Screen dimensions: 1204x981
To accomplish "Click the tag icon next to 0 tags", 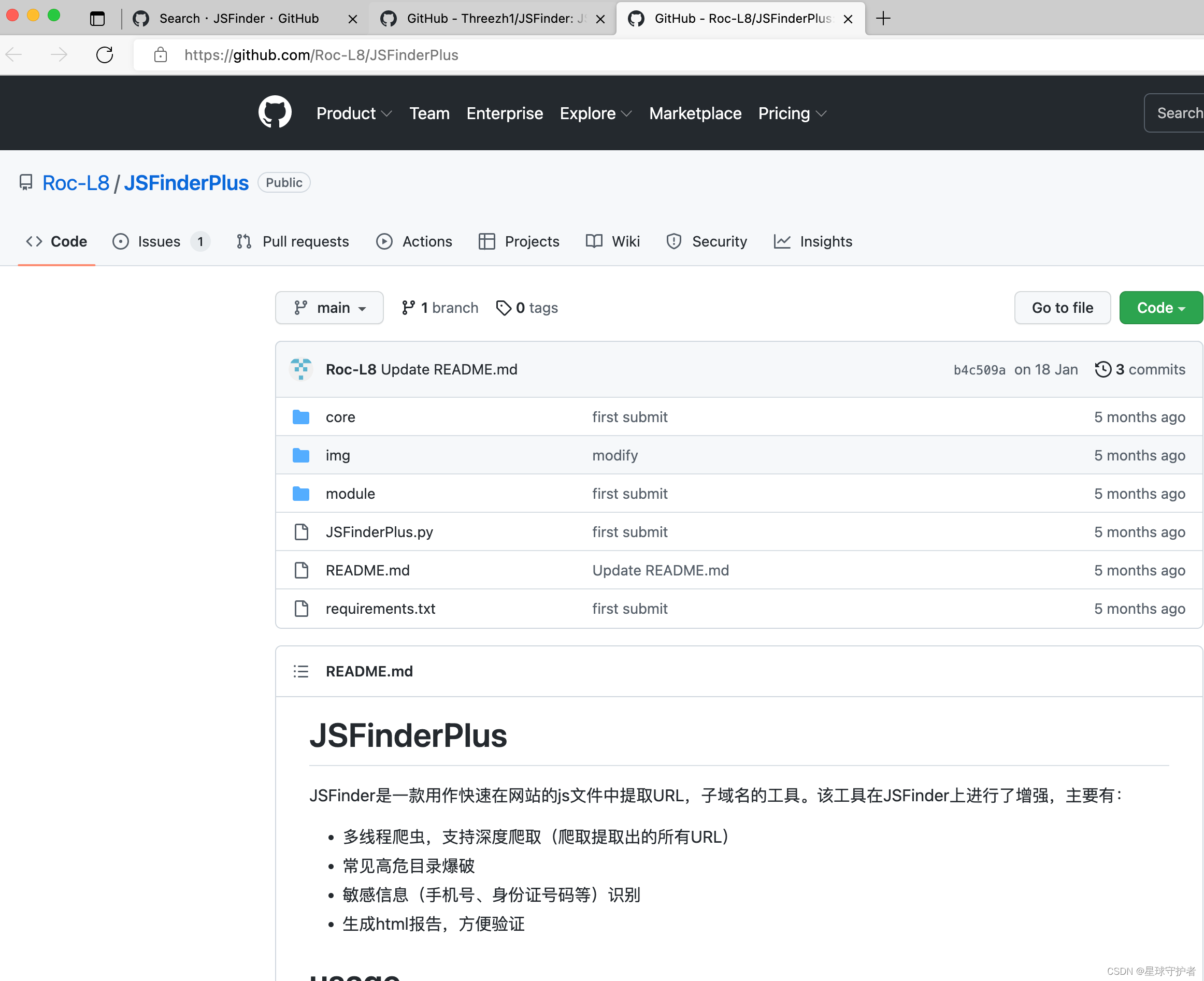I will (x=503, y=308).
